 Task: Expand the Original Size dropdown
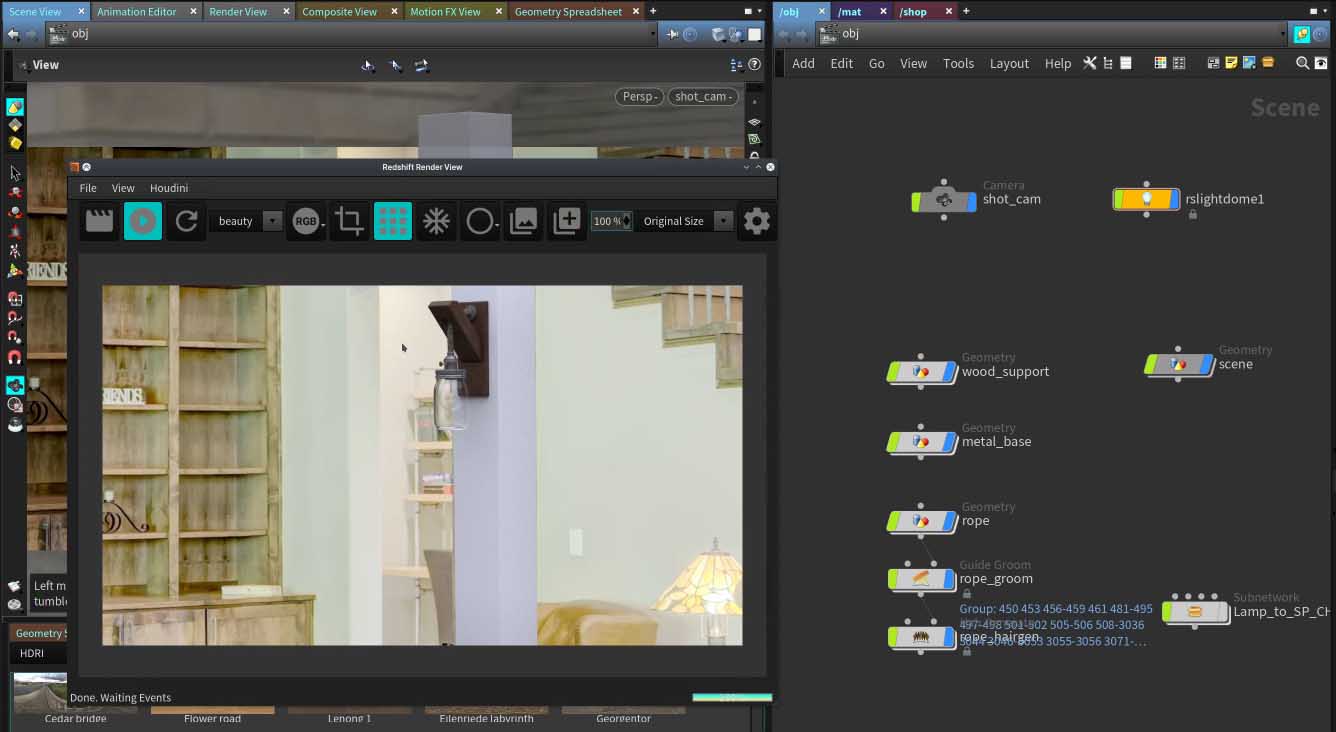723,221
